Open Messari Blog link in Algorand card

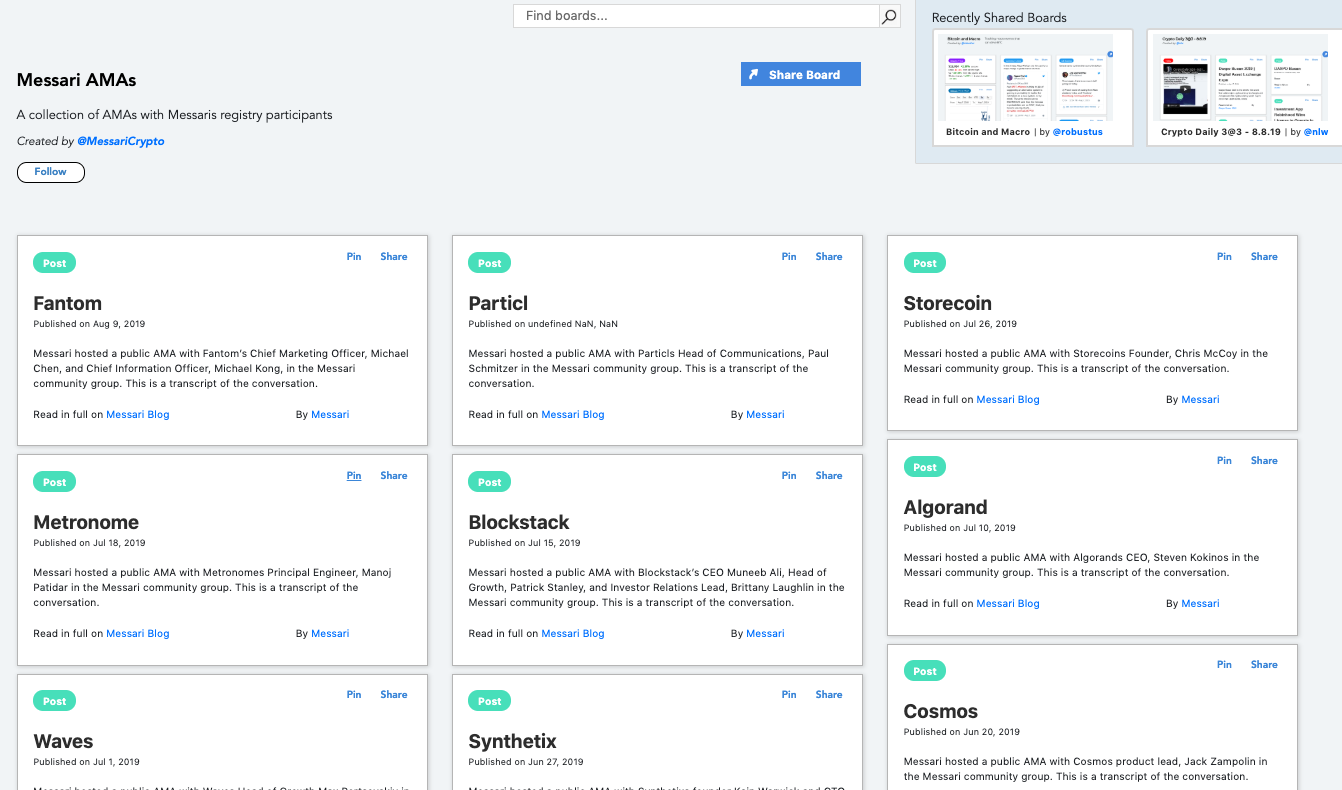tap(1008, 603)
